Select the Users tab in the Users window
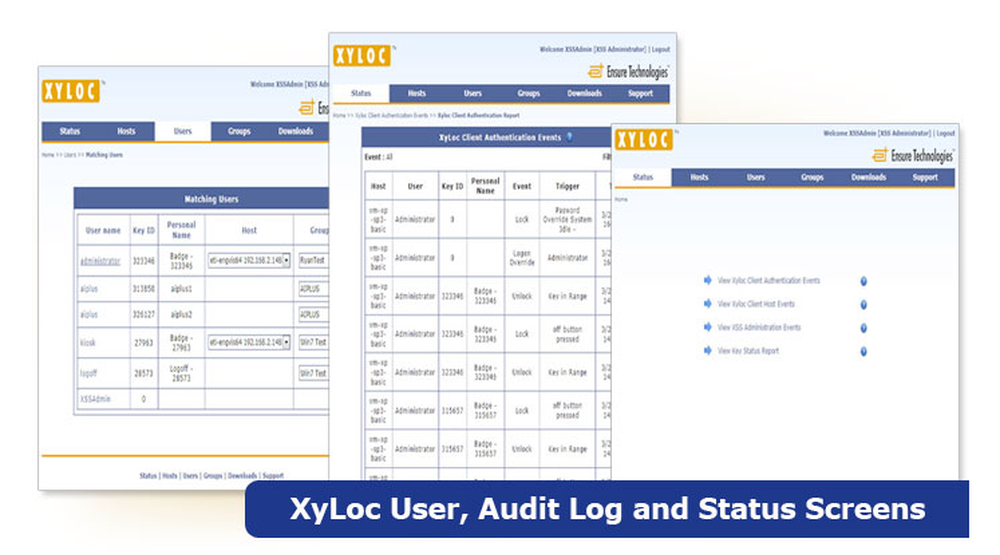Viewport: 1000px width, 555px height. [x=182, y=131]
